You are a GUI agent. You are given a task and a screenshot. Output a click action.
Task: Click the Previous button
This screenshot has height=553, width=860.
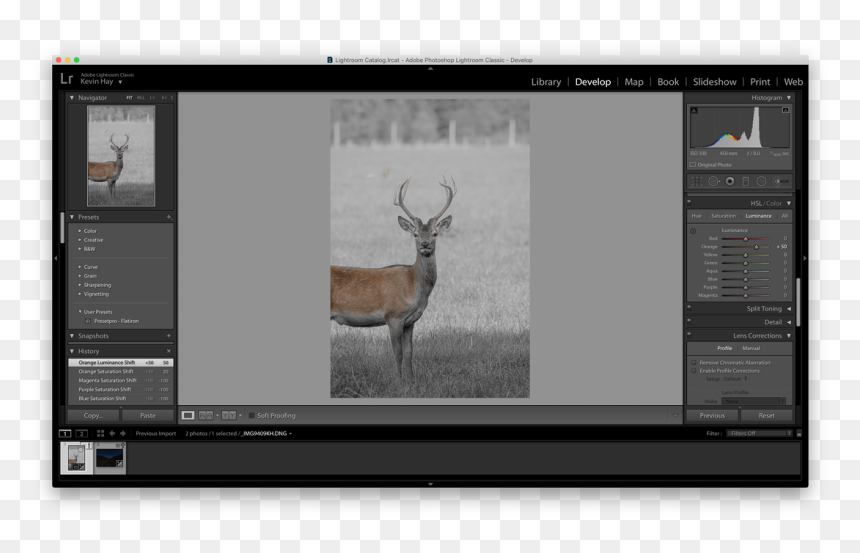712,416
